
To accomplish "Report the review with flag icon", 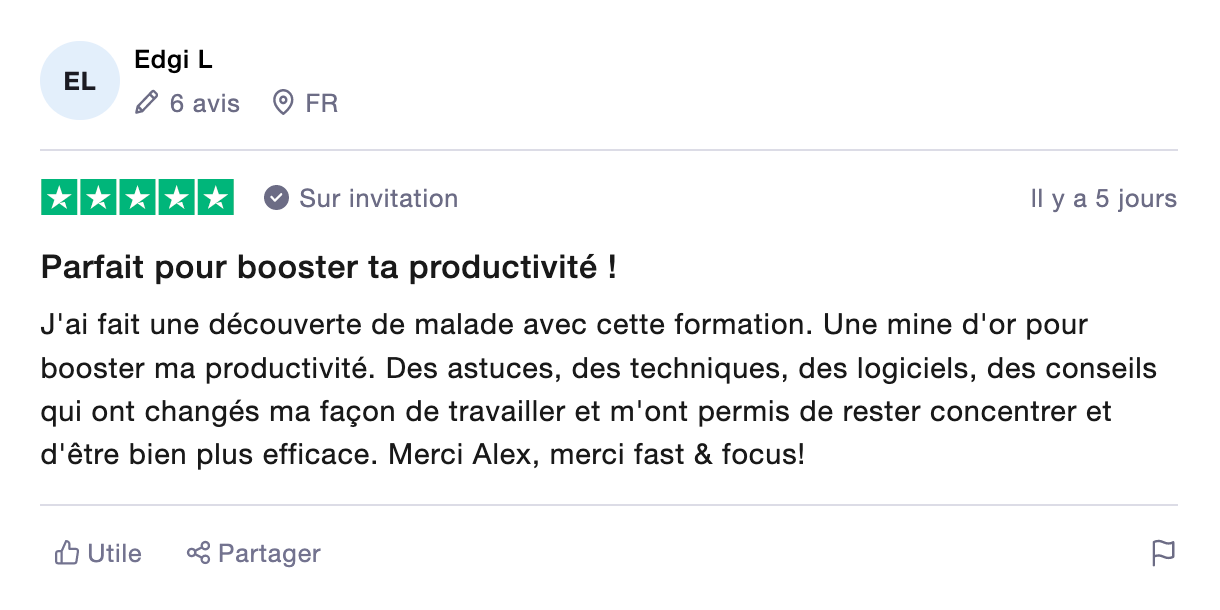I will coord(1163,553).
